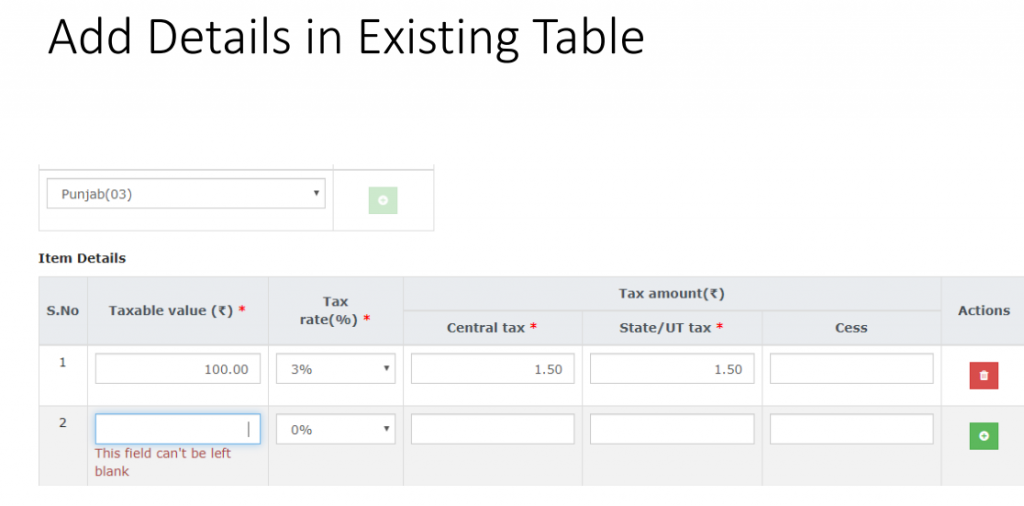Click the empty Cess field in row 1

coord(852,369)
